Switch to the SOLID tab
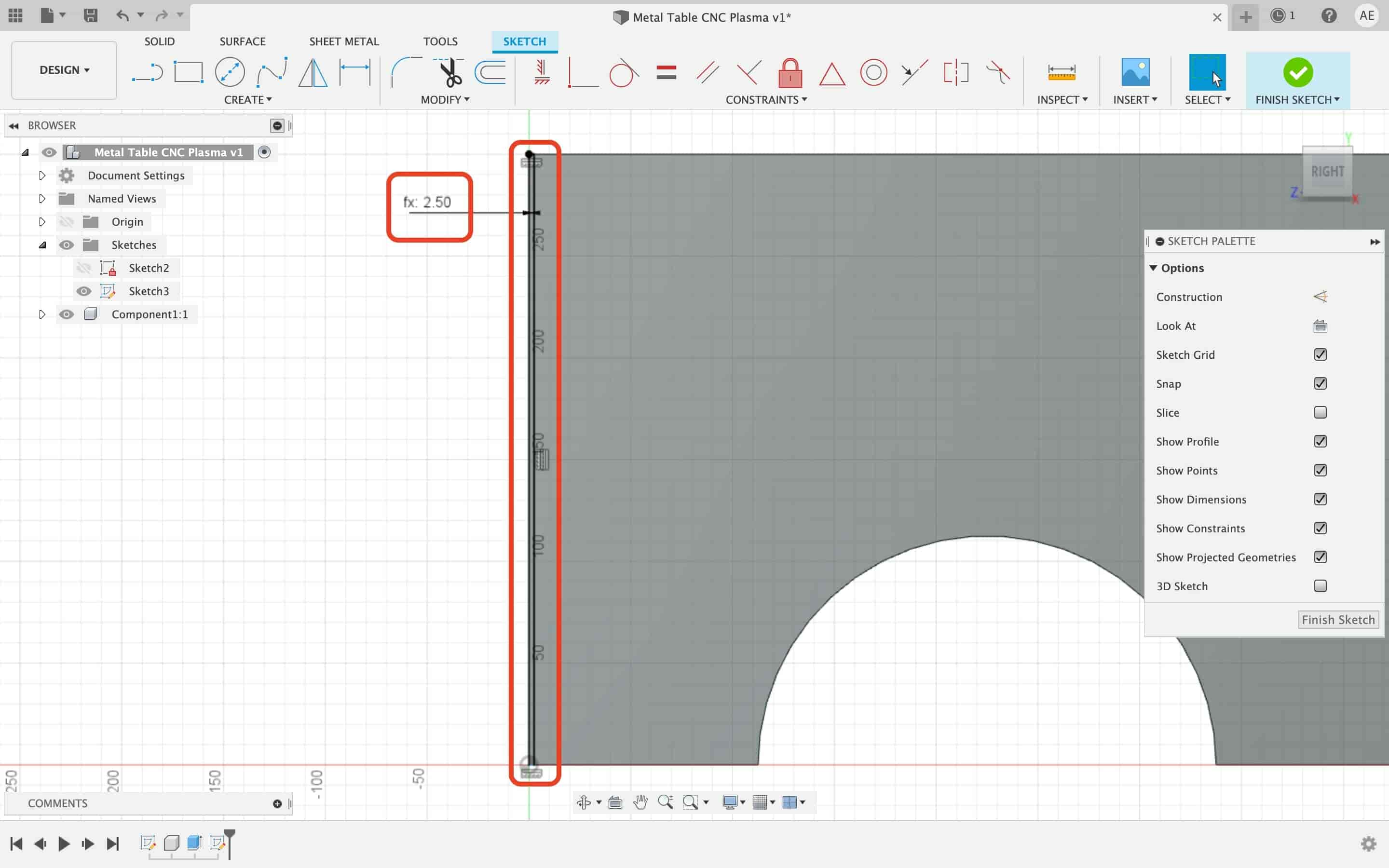 tap(160, 41)
